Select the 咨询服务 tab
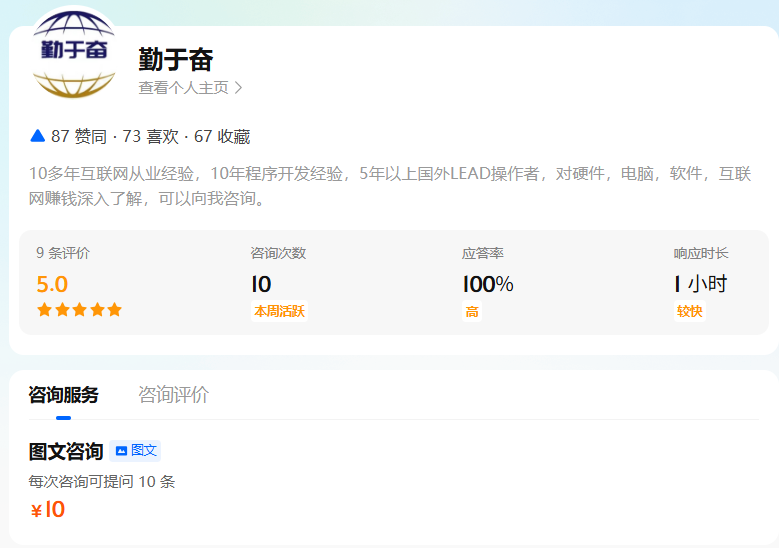This screenshot has height=548, width=779. tap(64, 395)
